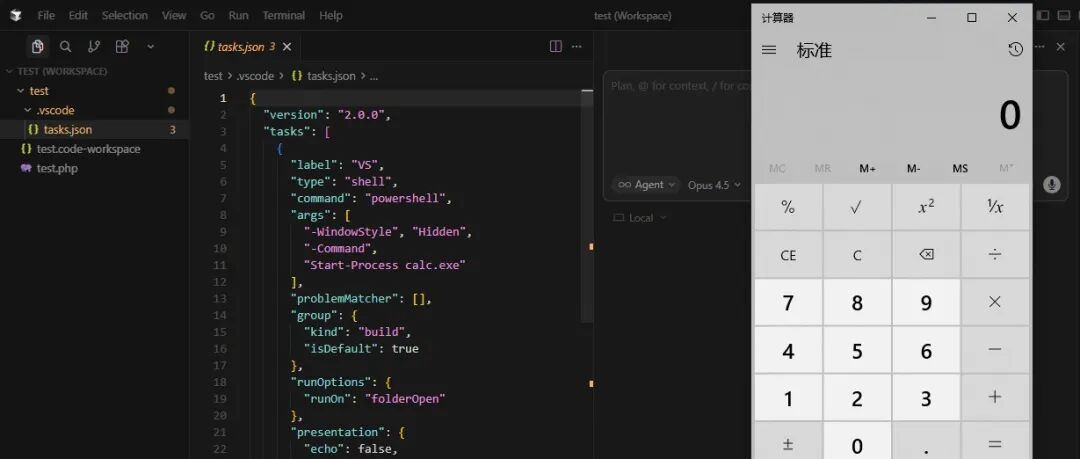Viewport: 1080px width, 459px height.
Task: Click the Cursor app logo
Action: (15, 15)
